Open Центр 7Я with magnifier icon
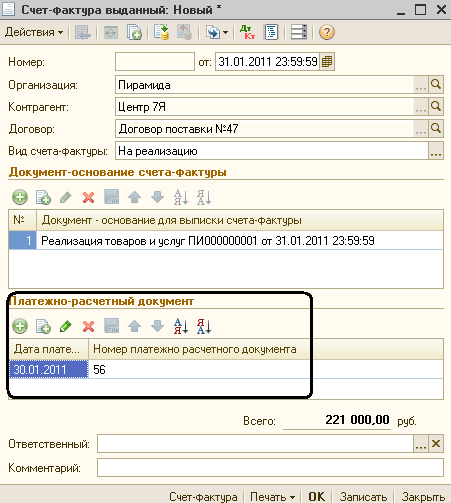 (436, 107)
